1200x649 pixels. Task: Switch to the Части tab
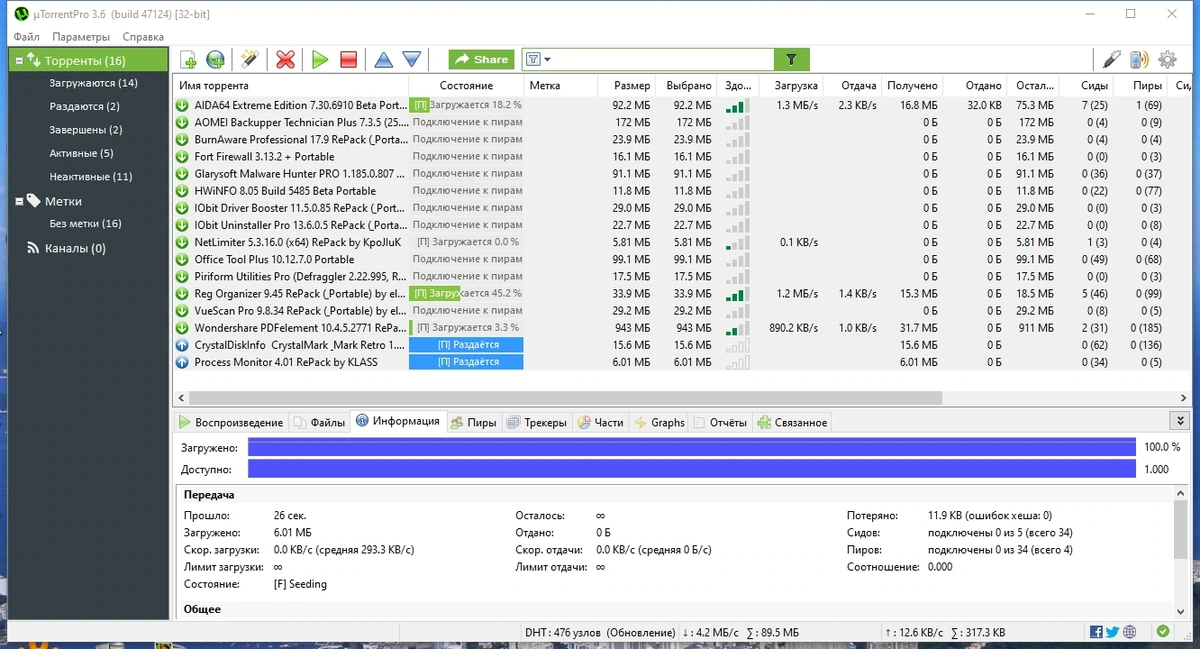pyautogui.click(x=600, y=422)
